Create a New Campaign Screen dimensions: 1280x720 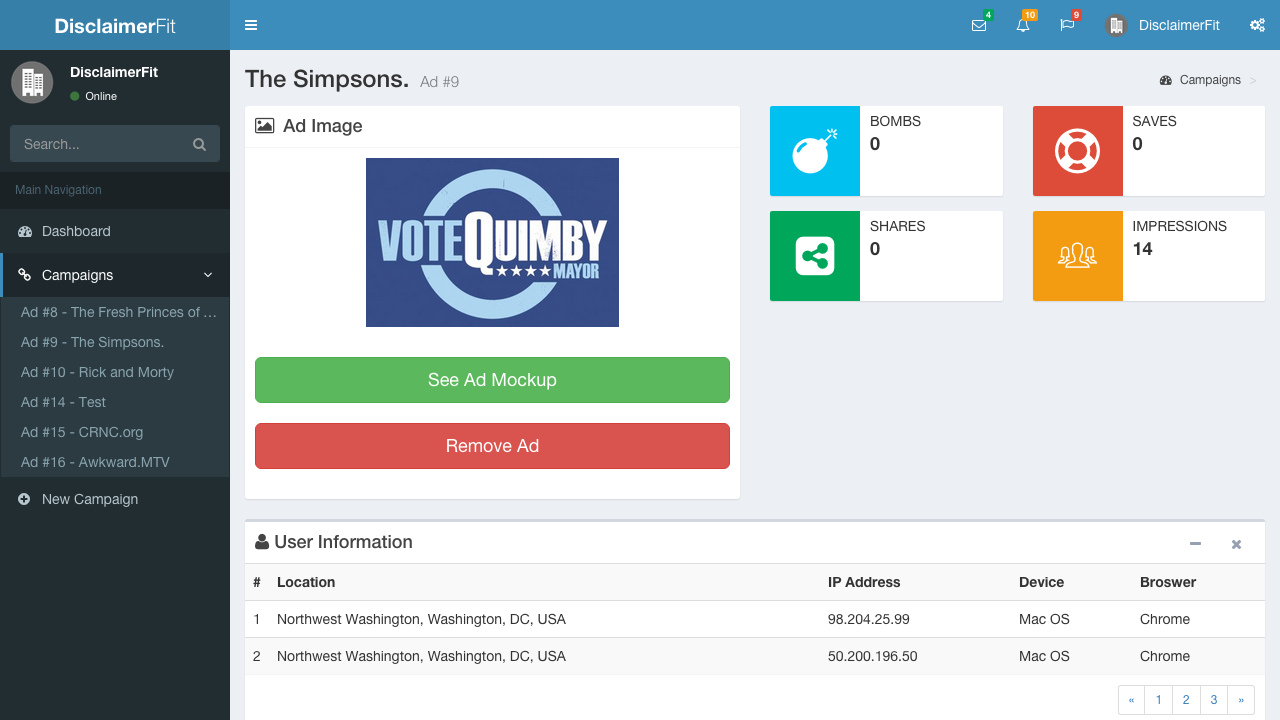(115, 499)
